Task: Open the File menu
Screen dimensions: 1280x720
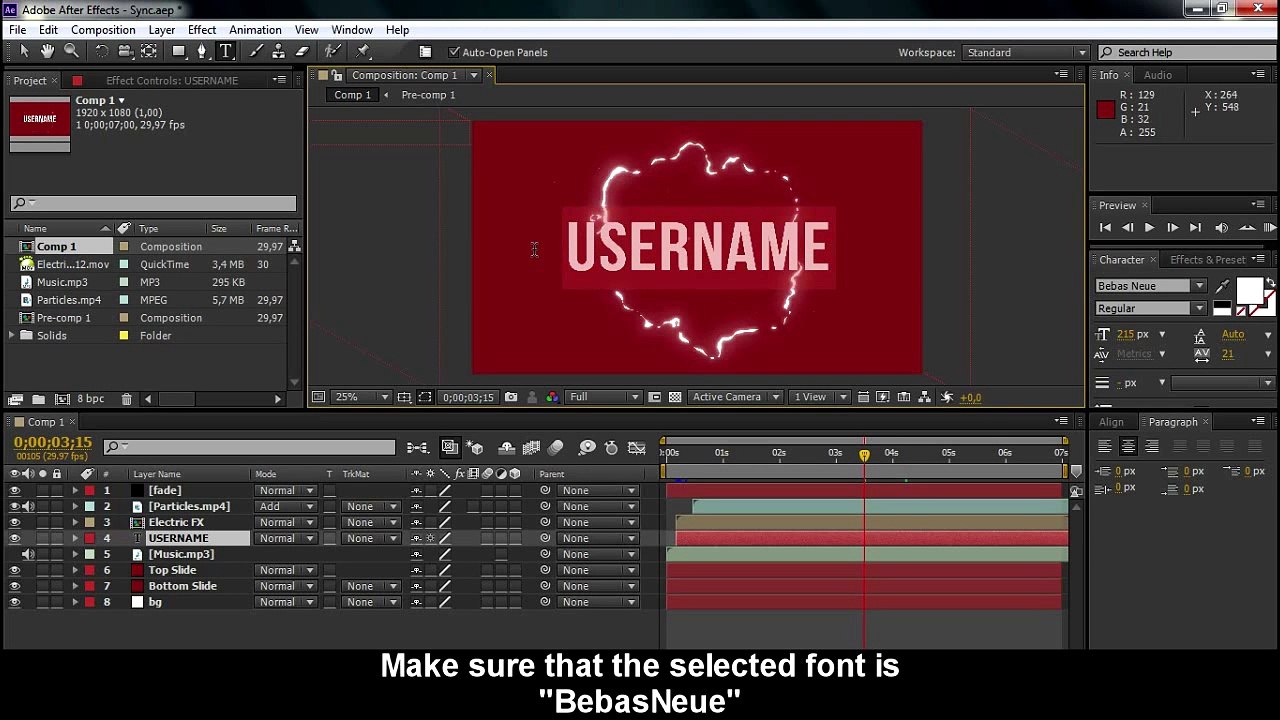Action: pyautogui.click(x=18, y=30)
